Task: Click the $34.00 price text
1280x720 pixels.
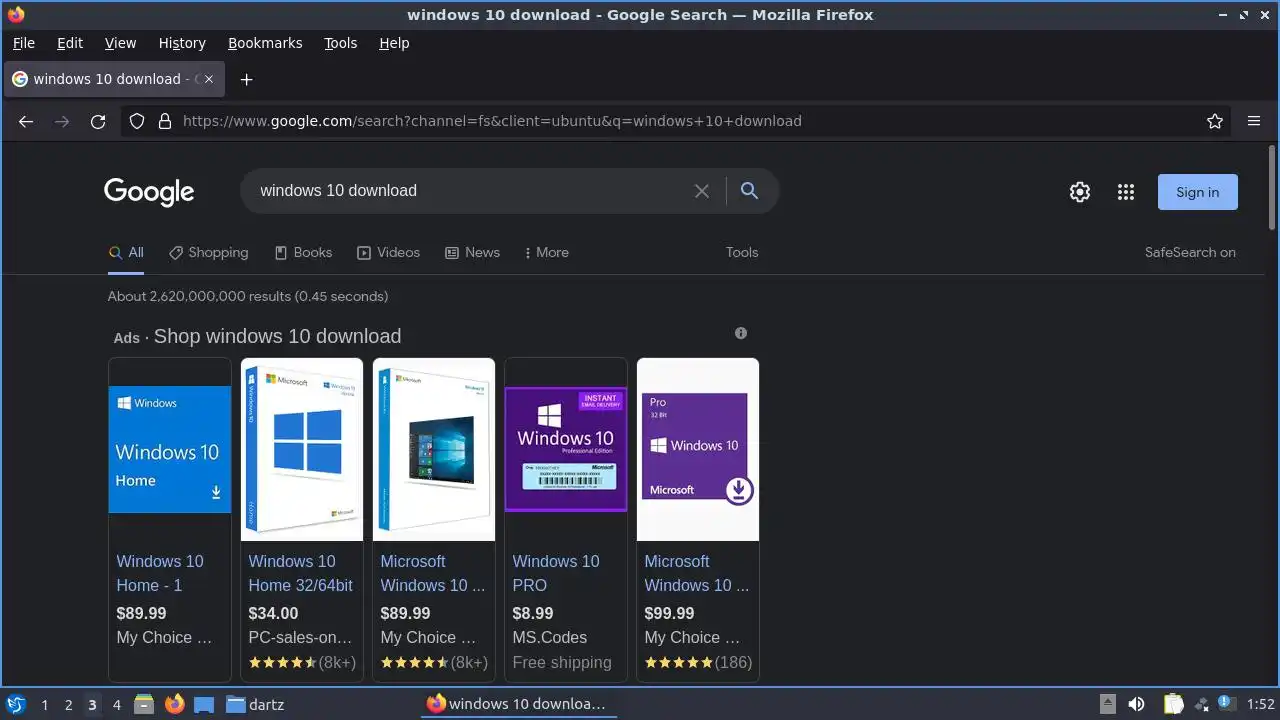Action: [x=273, y=613]
